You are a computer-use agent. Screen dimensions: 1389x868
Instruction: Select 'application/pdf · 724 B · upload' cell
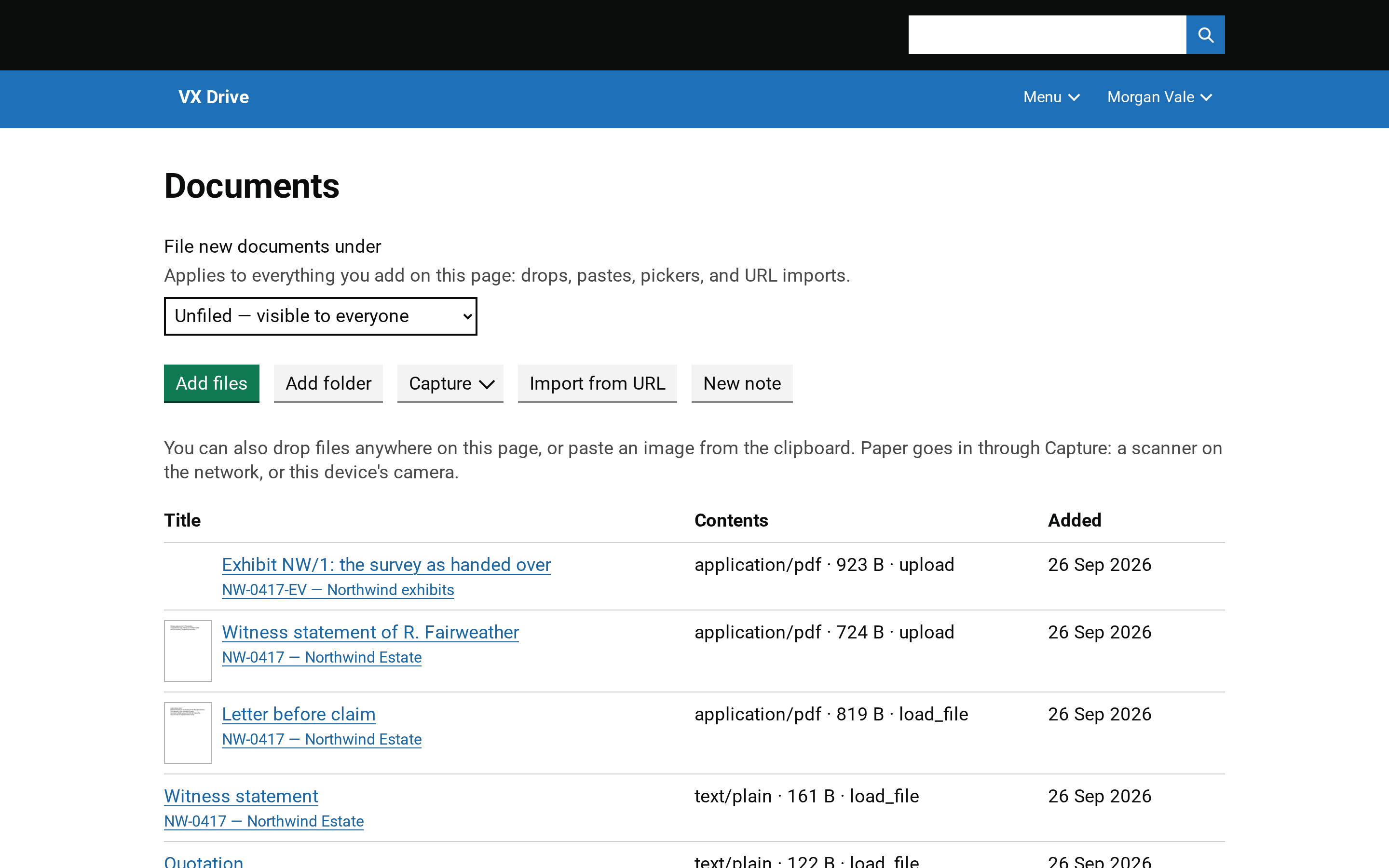click(x=824, y=632)
